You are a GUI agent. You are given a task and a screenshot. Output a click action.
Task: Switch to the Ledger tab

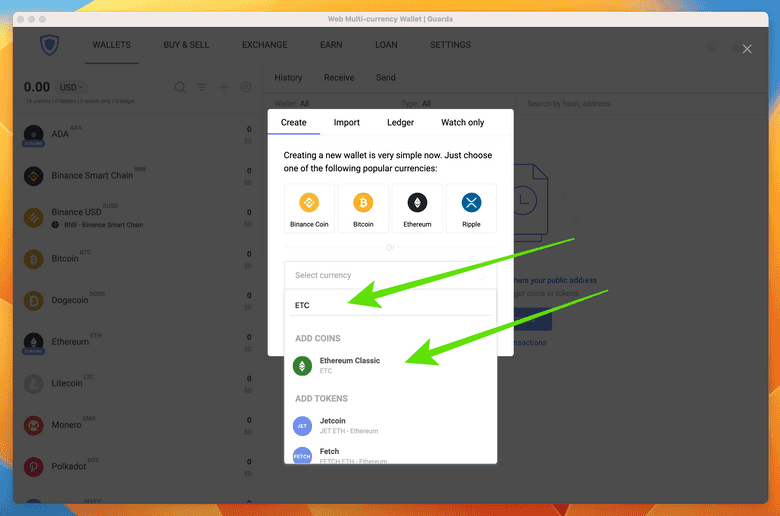[400, 122]
